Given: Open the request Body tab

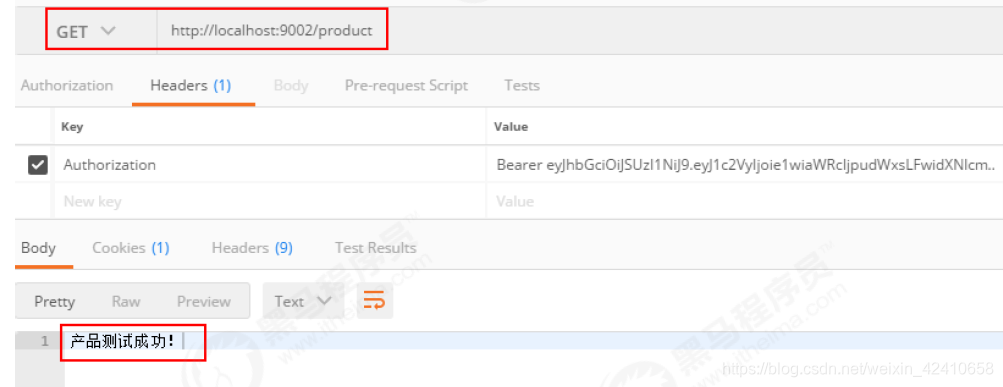Looking at the screenshot, I should [290, 85].
